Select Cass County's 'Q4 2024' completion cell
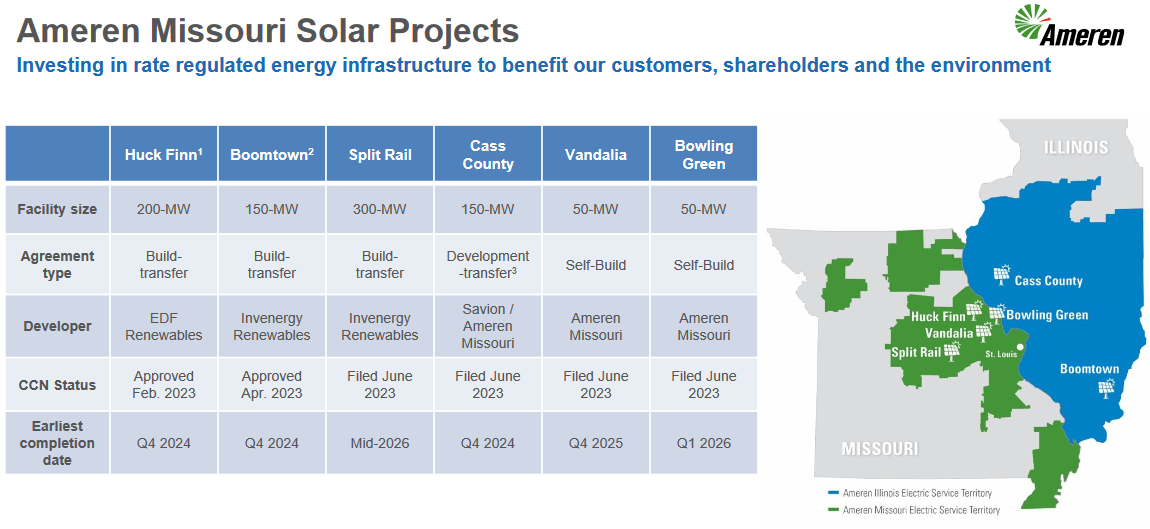Viewport: 1150px width, 529px height. (x=488, y=443)
